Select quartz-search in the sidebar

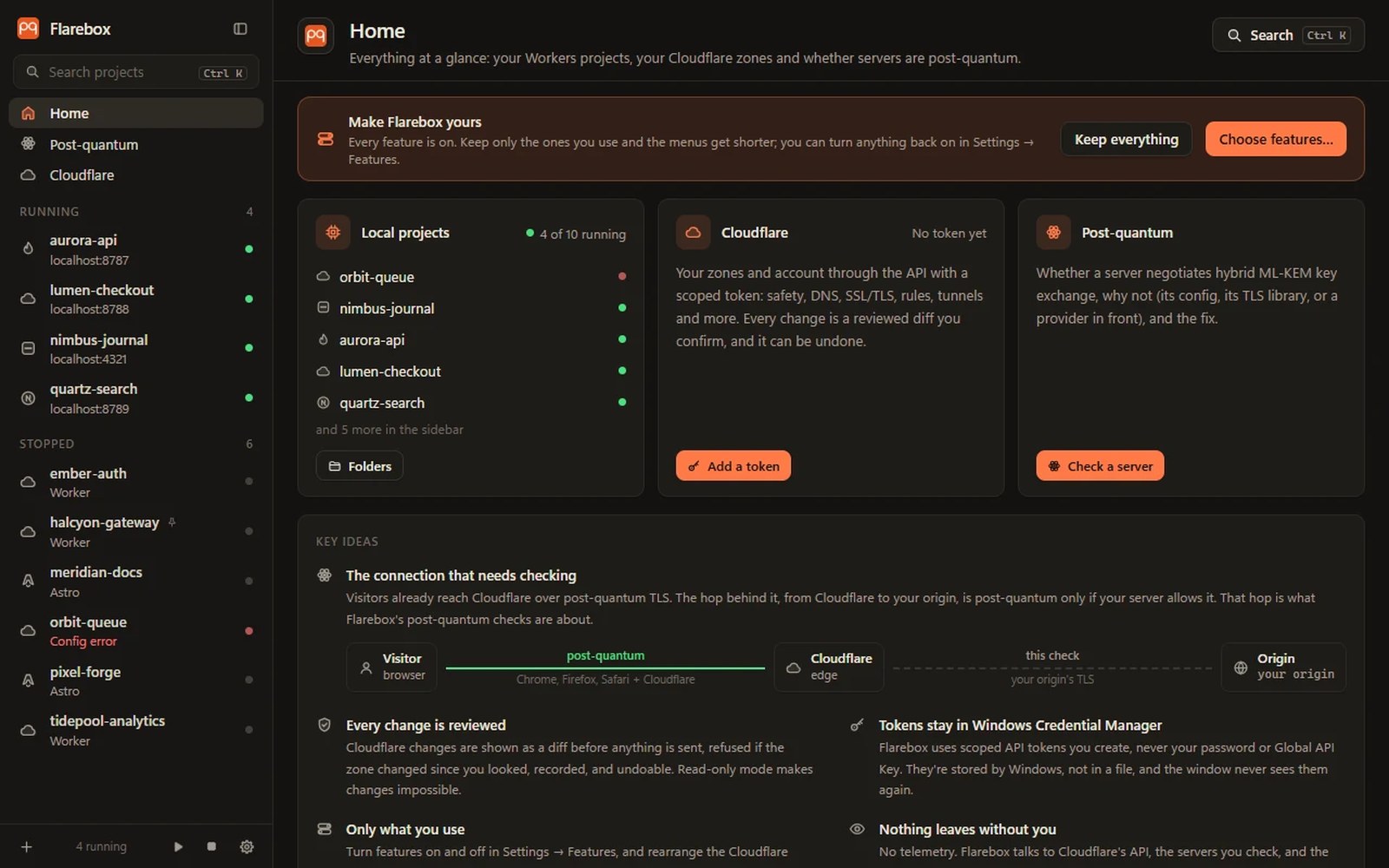pyautogui.click(x=136, y=398)
